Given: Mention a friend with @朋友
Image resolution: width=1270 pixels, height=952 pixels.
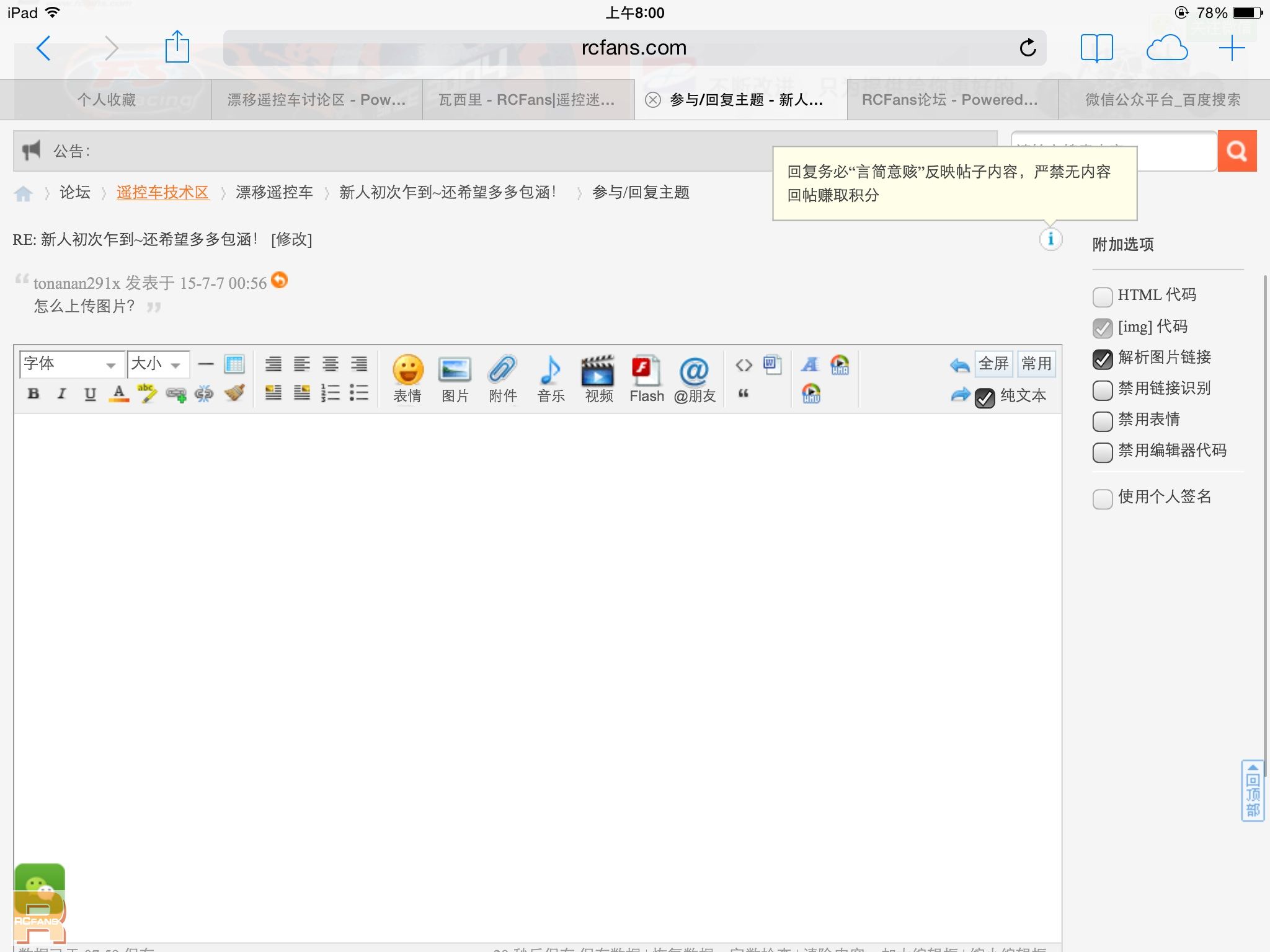Looking at the screenshot, I should tap(695, 379).
